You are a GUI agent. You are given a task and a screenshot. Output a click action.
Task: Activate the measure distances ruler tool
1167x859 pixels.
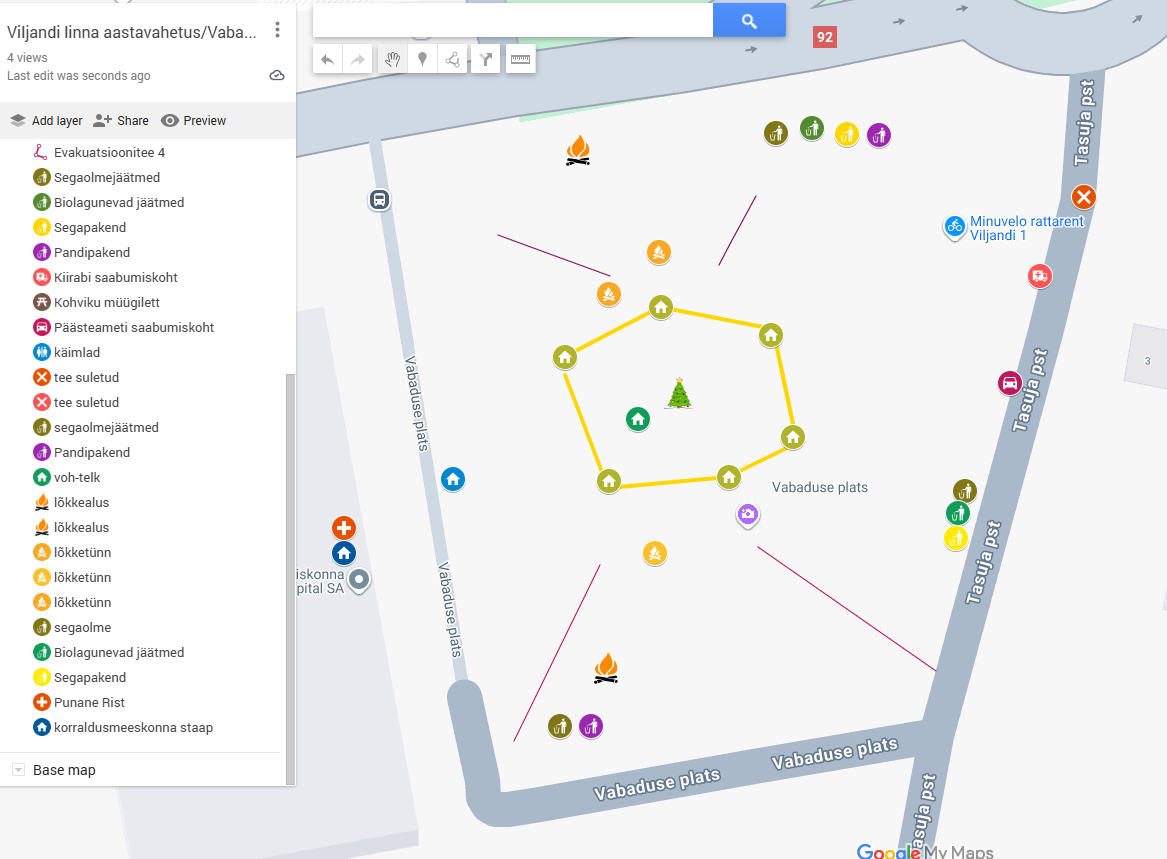[520, 59]
